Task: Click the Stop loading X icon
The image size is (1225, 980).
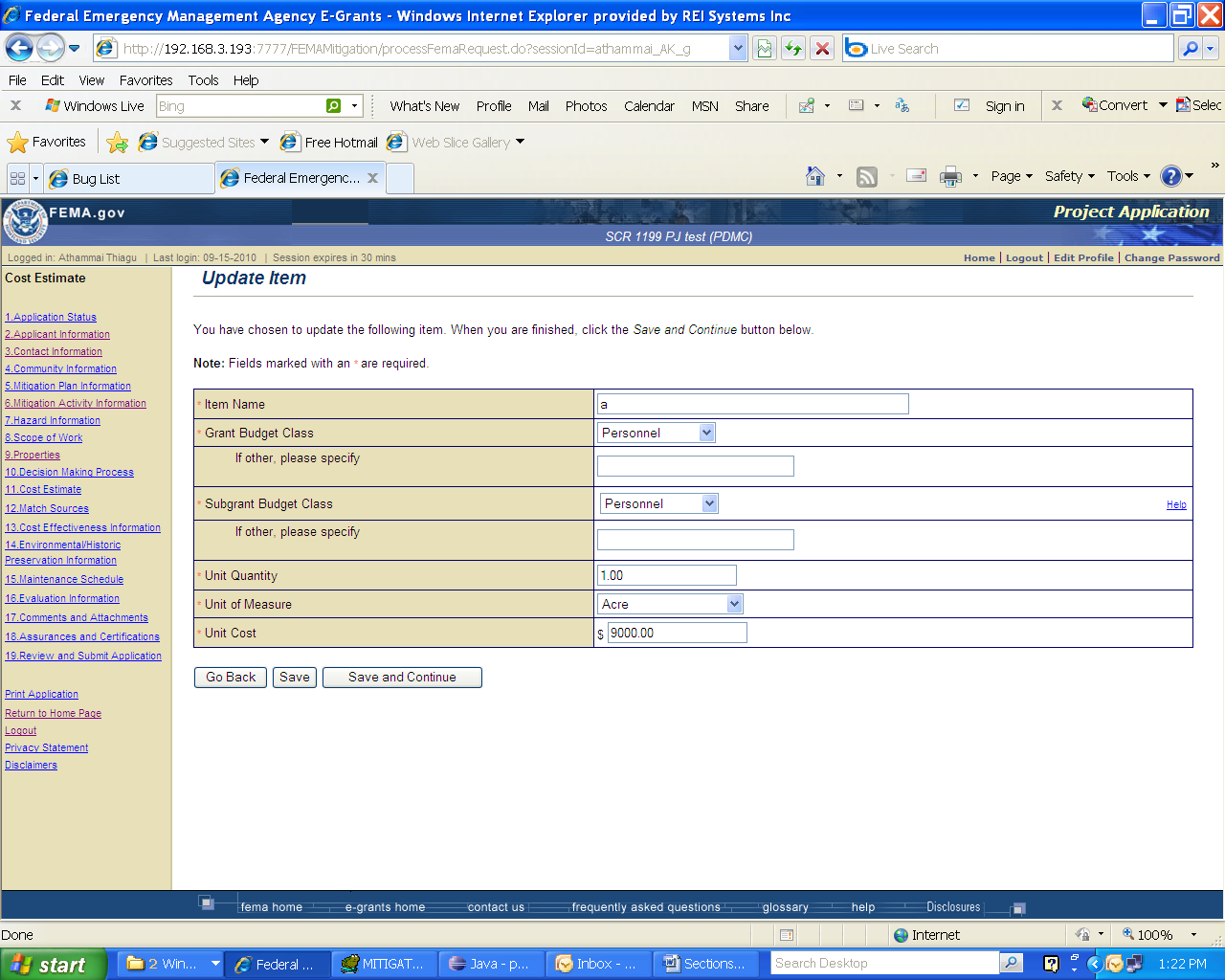Action: (822, 48)
